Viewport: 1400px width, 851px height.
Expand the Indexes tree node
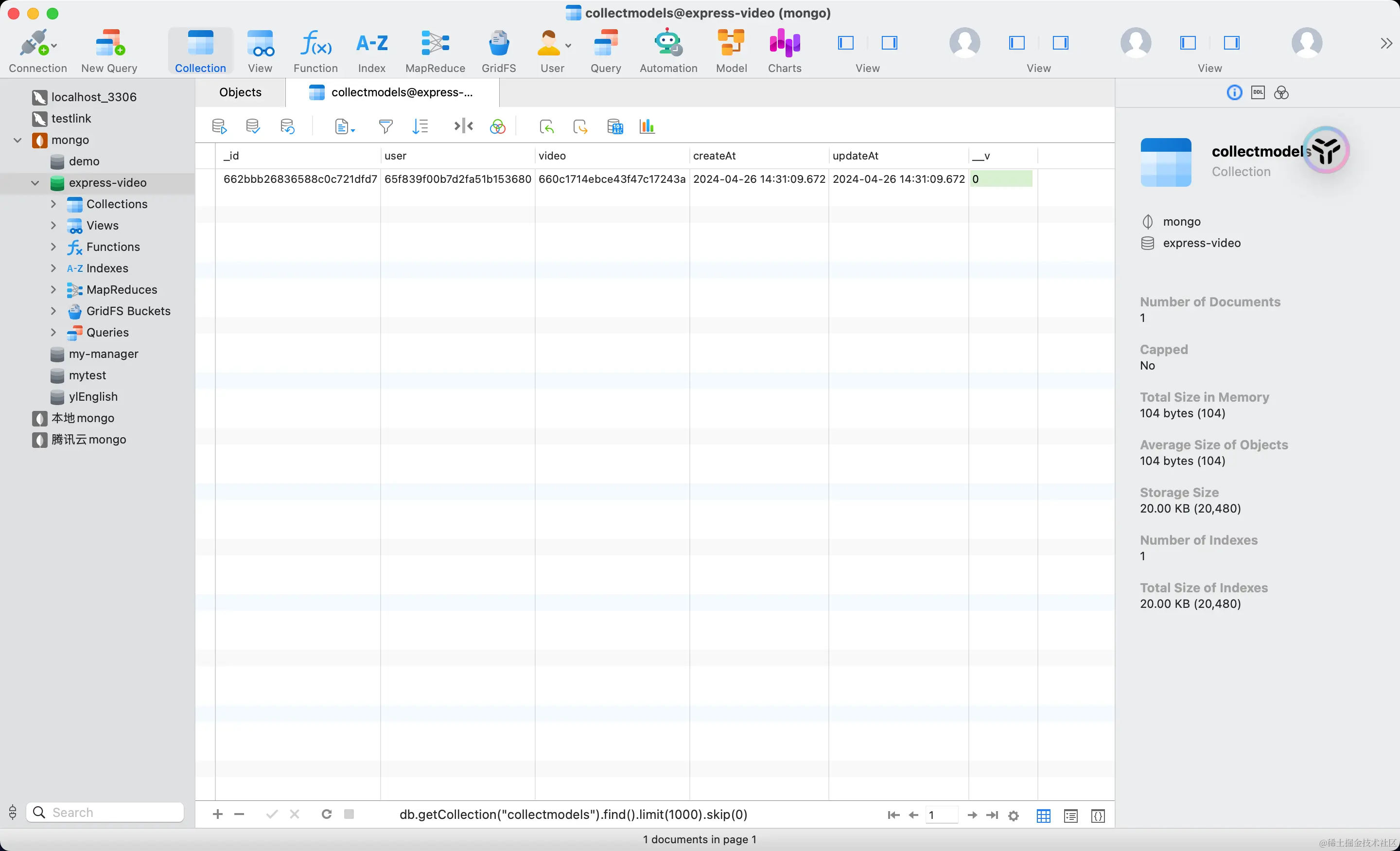[x=53, y=268]
